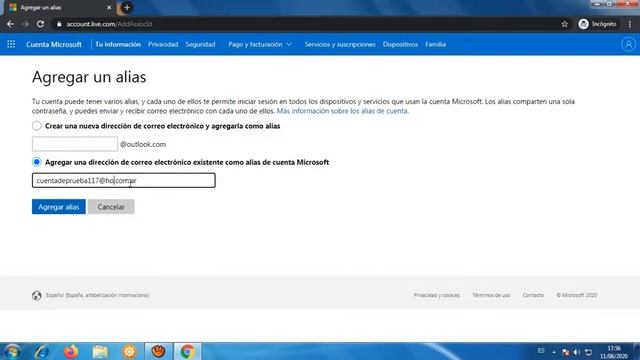View site info via the padlock icon
The image size is (640, 360).
(59, 24)
